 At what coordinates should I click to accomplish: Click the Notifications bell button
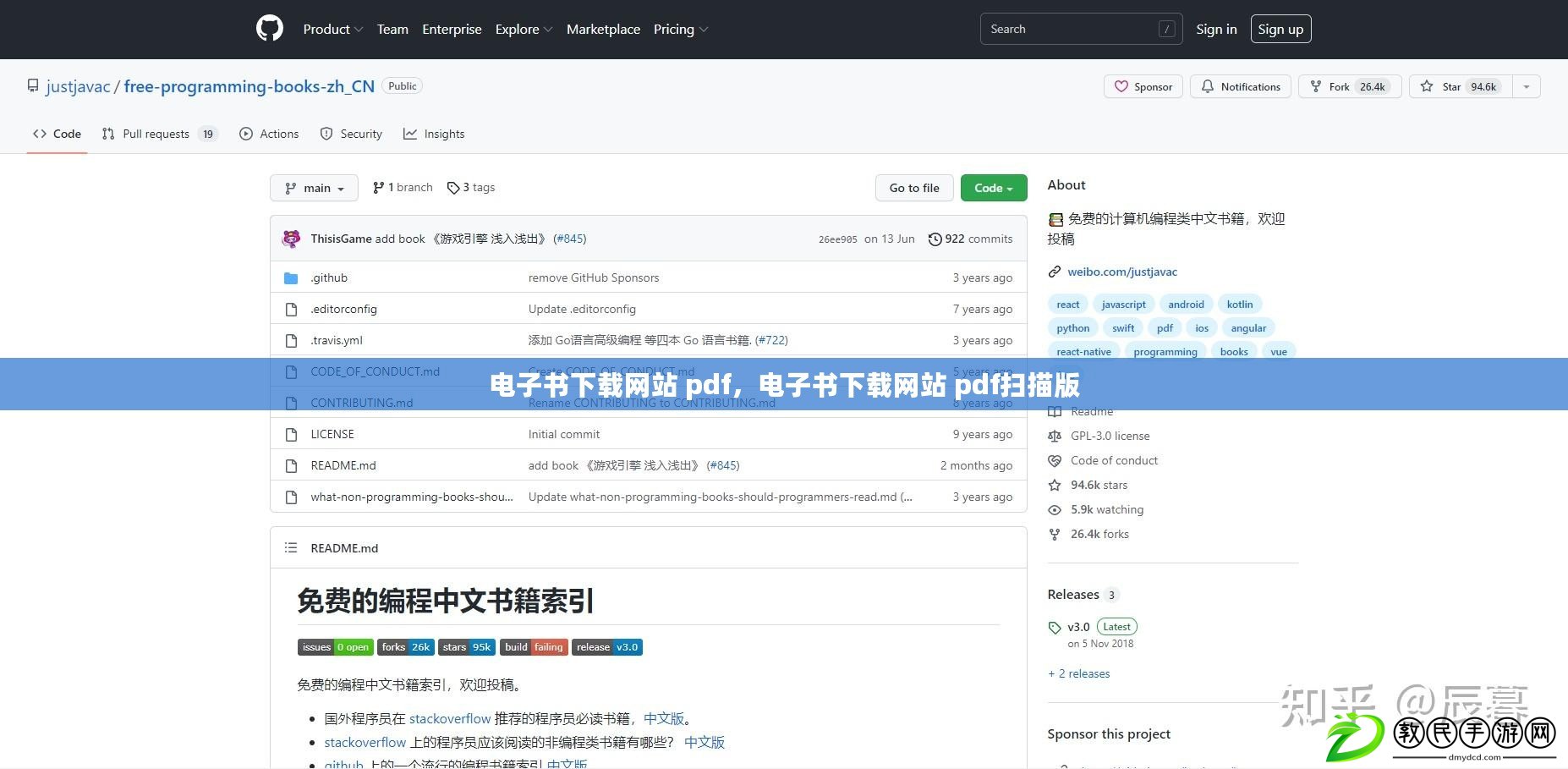1241,86
